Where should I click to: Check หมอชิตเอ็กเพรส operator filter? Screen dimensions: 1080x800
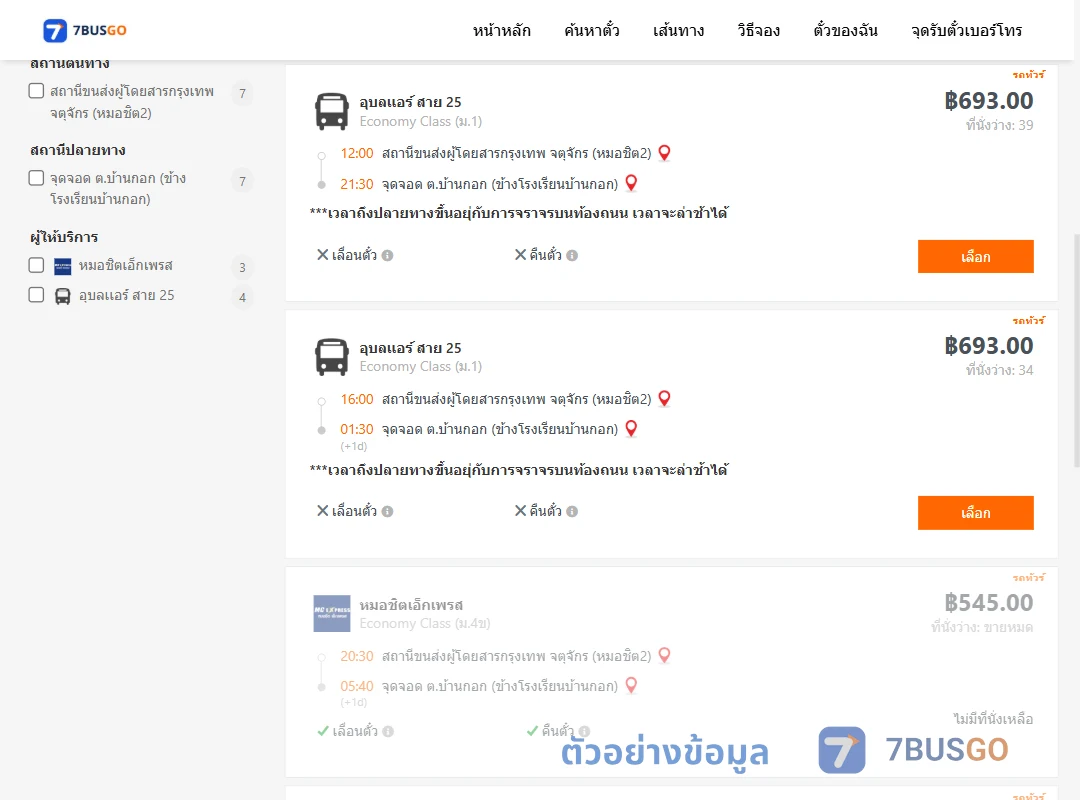(37, 265)
